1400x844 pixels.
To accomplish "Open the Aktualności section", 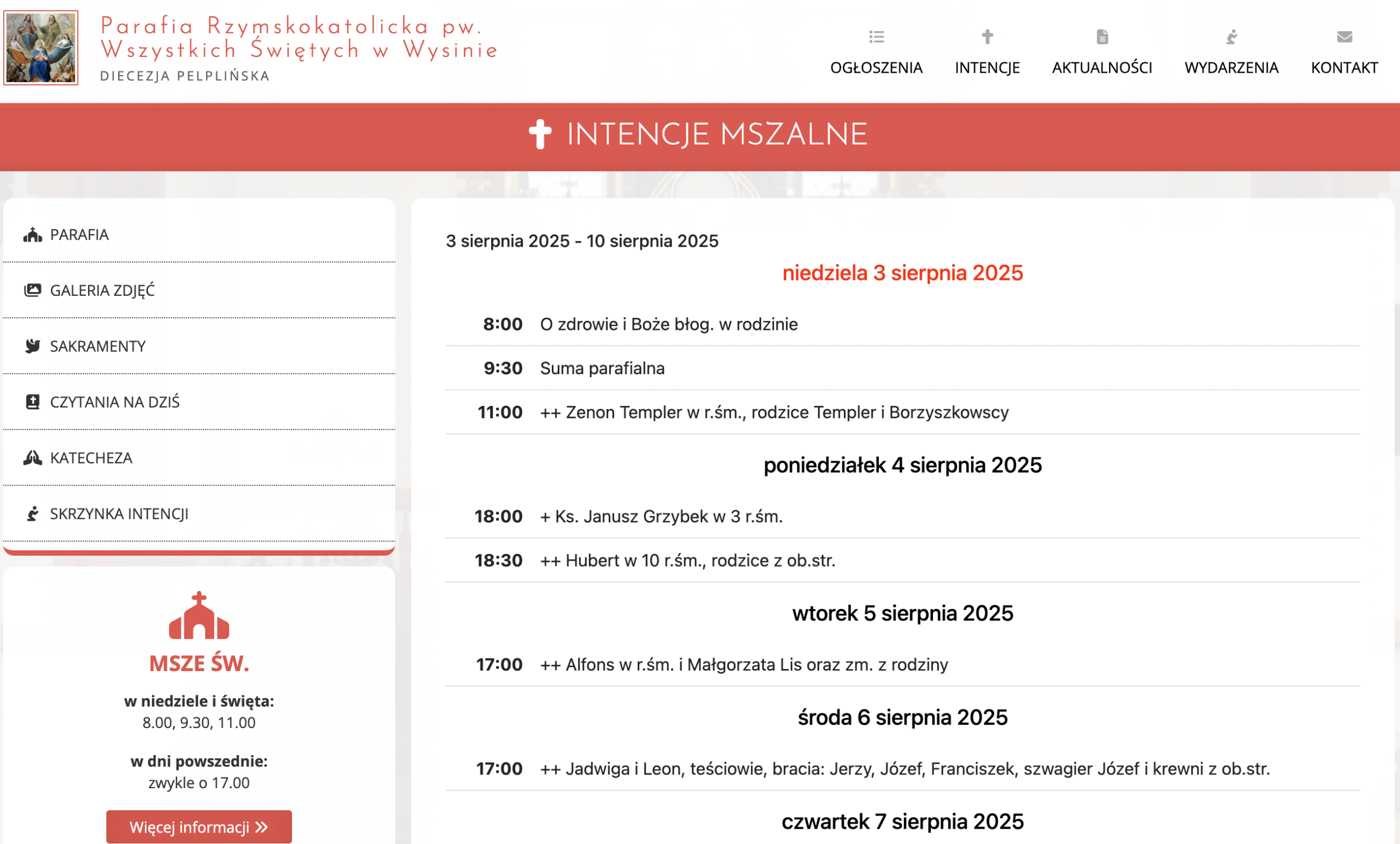I will click(x=1102, y=68).
